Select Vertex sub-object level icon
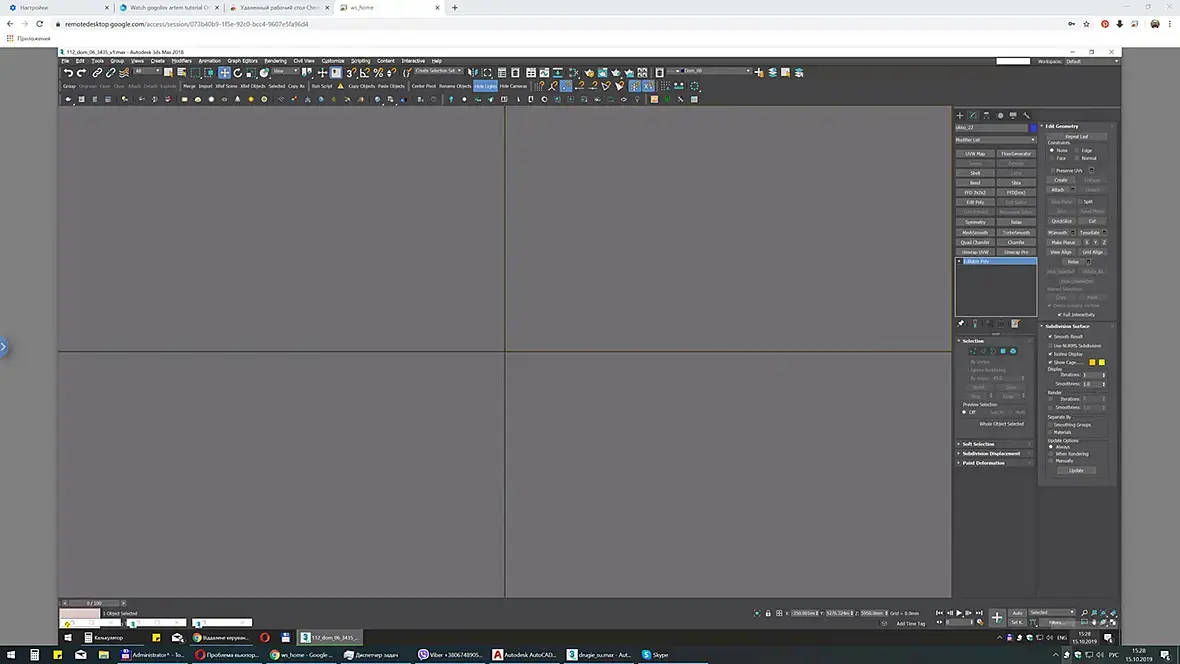Screen dimensions: 1180x664 click(973, 351)
